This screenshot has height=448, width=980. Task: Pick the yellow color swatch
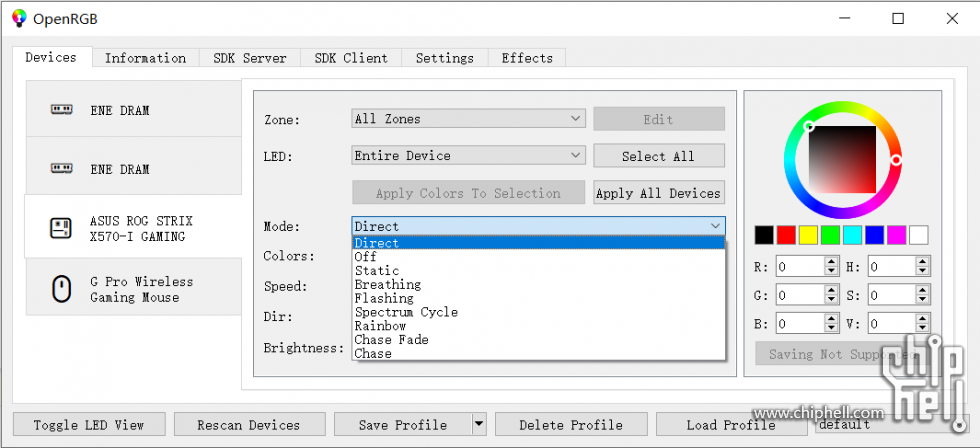808,235
